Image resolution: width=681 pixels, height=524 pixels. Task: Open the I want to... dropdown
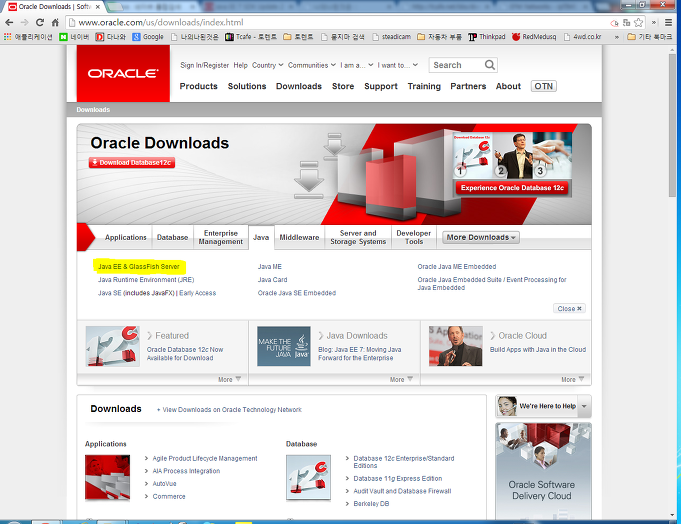[x=397, y=65]
